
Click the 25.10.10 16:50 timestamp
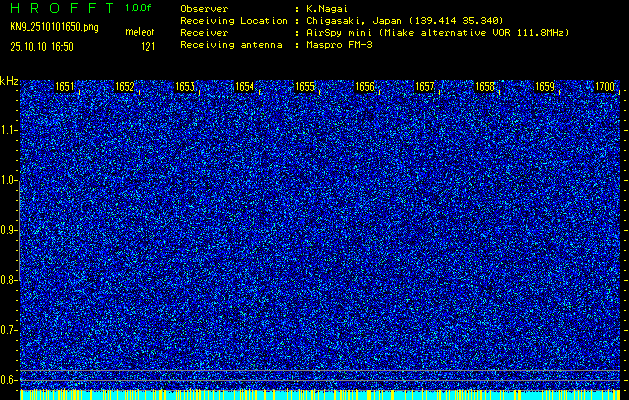(x=47, y=46)
